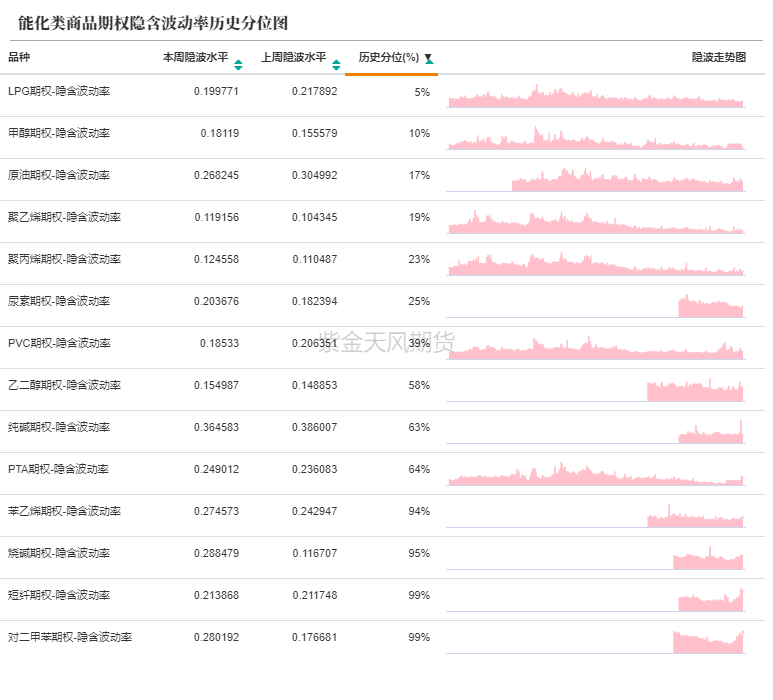The image size is (773, 700).
Task: Click the 64% percentile cell
Action: coord(420,469)
